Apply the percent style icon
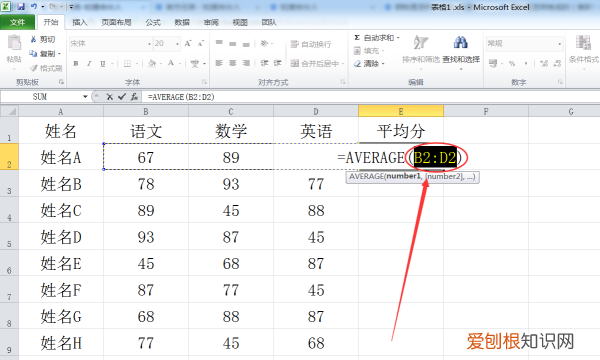The height and width of the screenshot is (360, 600). (512, 64)
